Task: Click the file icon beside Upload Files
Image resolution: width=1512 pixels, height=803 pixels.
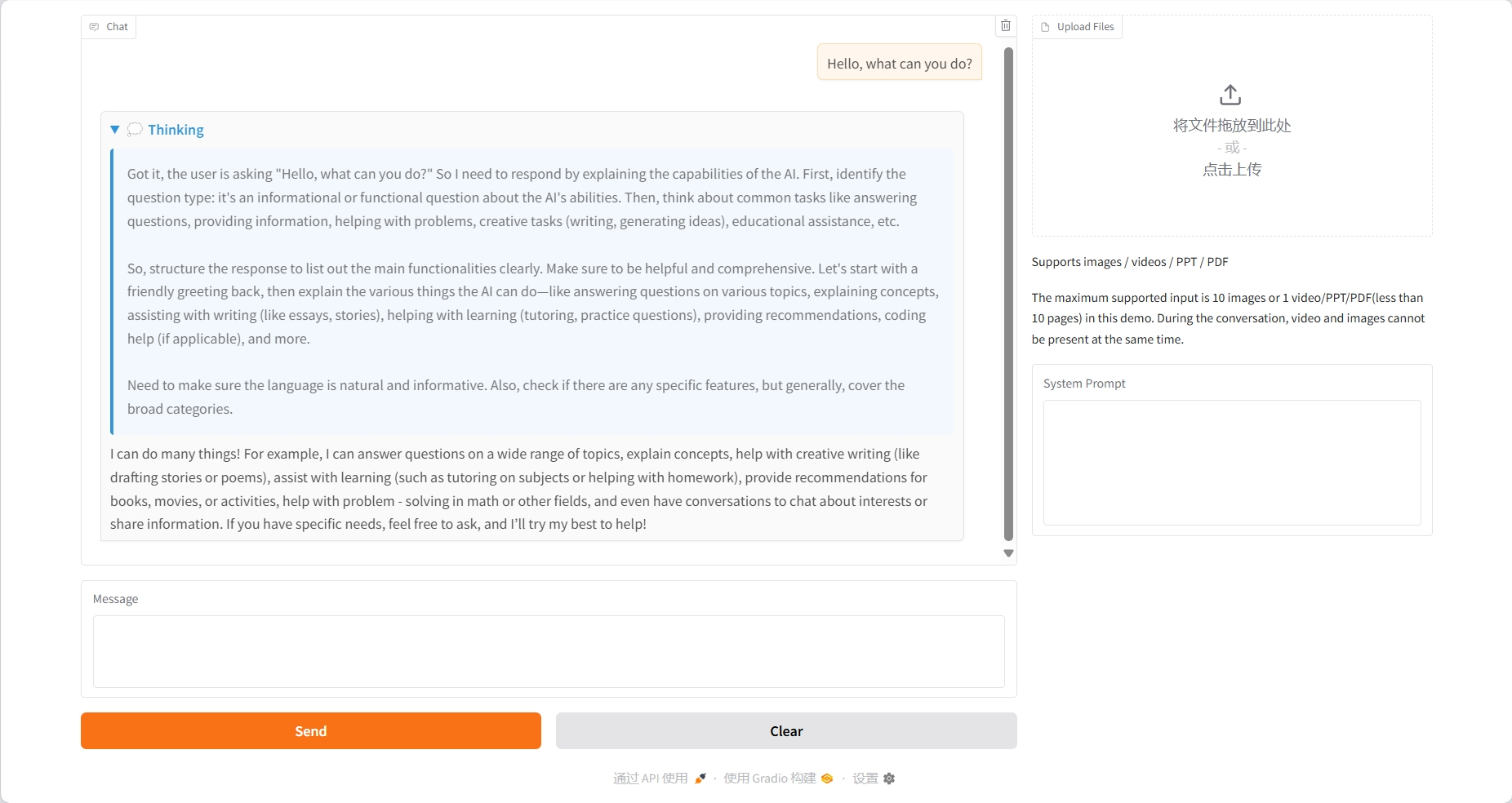Action: [1045, 27]
